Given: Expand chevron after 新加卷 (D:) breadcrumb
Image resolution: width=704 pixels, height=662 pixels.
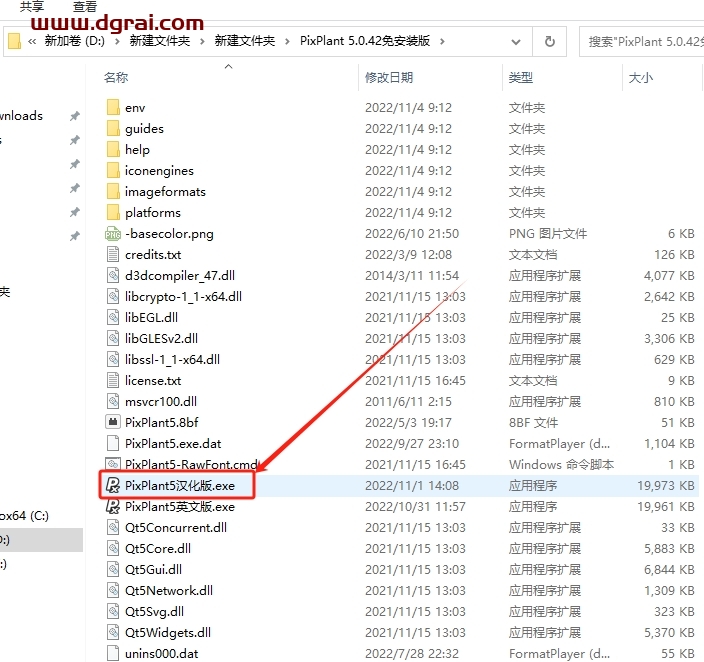Looking at the screenshot, I should pyautogui.click(x=117, y=42).
